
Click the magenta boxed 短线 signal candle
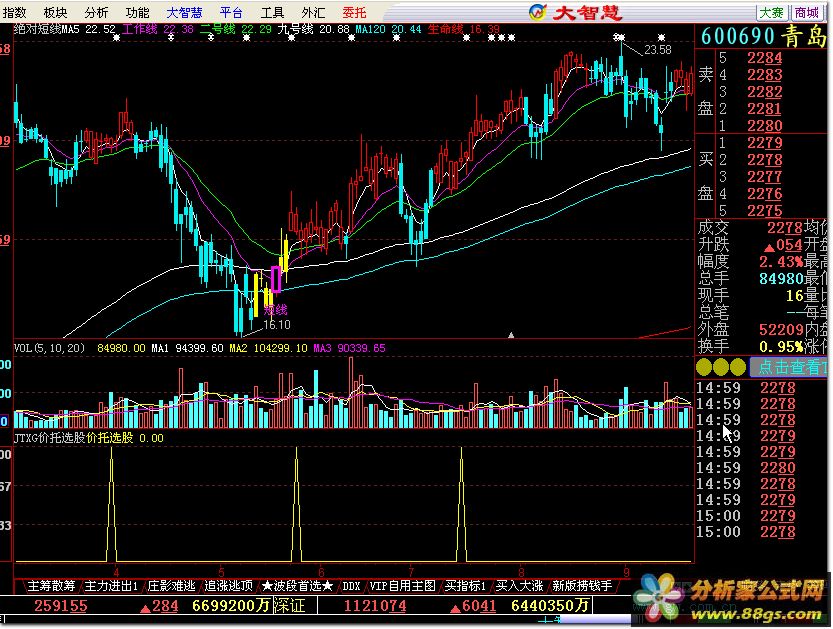[x=276, y=279]
